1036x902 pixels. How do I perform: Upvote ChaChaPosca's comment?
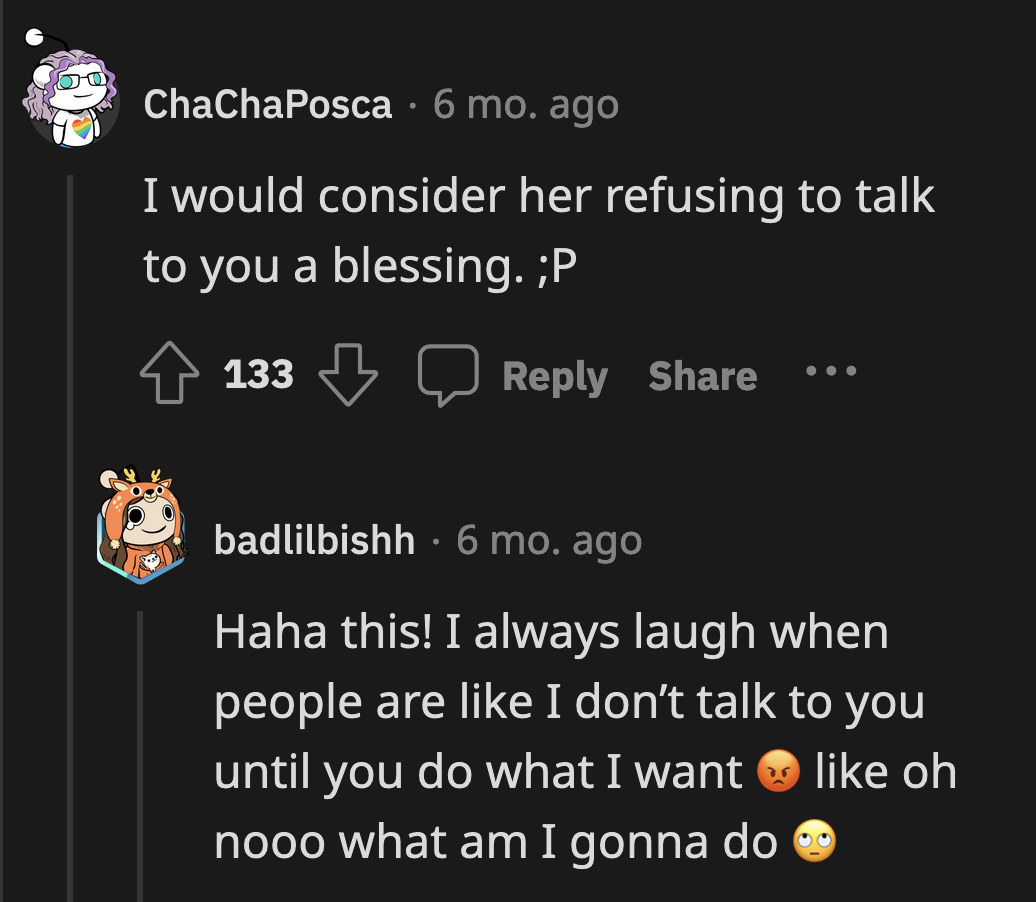[170, 375]
